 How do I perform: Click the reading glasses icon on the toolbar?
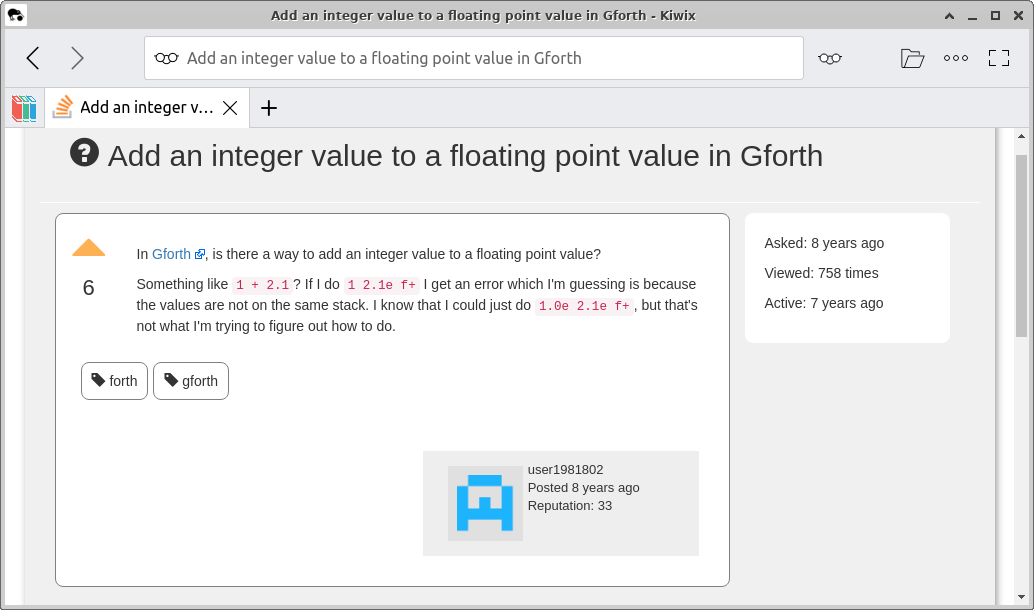coord(830,58)
